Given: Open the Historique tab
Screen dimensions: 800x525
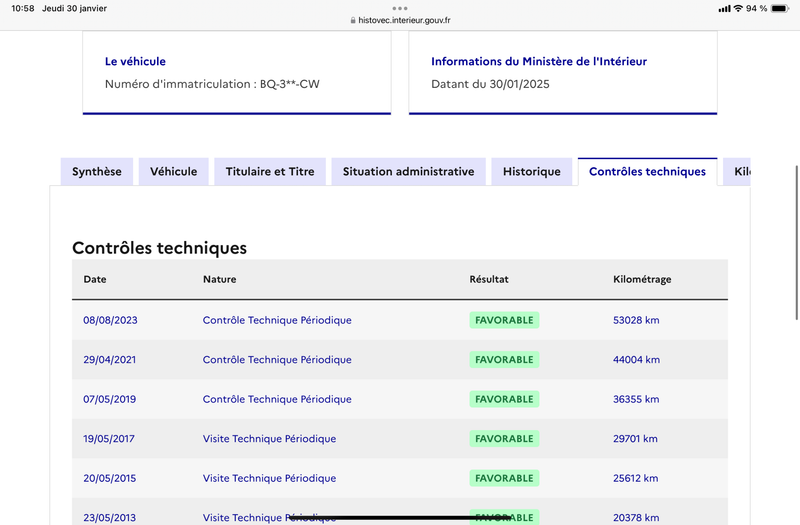Looking at the screenshot, I should [532, 172].
